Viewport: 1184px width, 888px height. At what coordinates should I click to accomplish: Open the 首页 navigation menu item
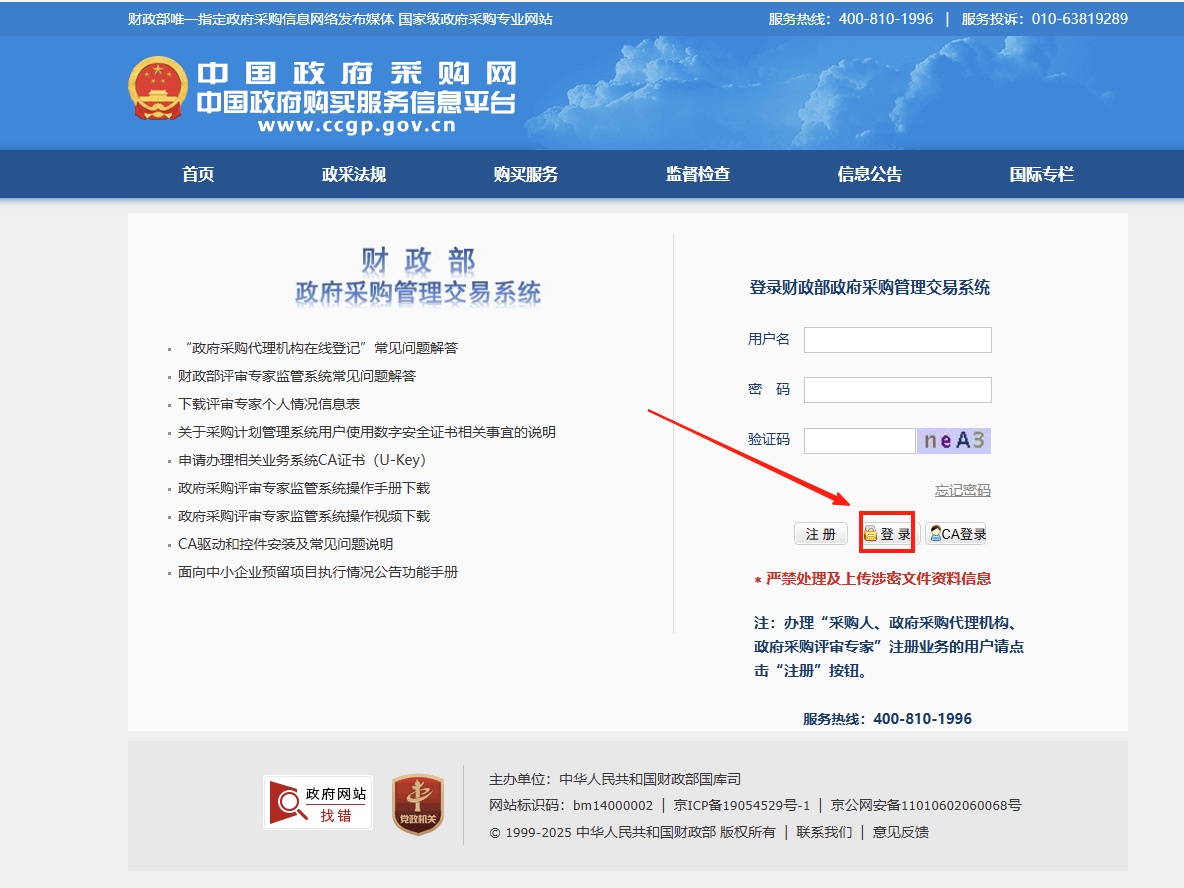[198, 174]
